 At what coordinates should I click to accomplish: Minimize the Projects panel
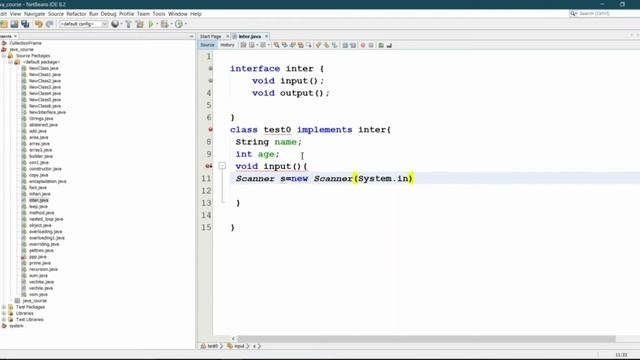[191, 36]
